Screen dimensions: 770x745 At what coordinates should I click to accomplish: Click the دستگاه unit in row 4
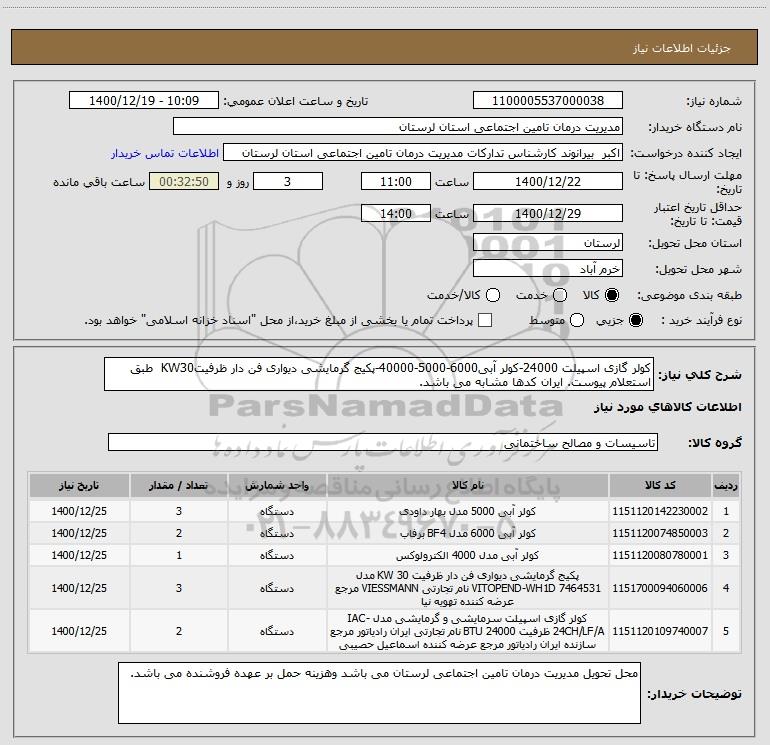(277, 588)
